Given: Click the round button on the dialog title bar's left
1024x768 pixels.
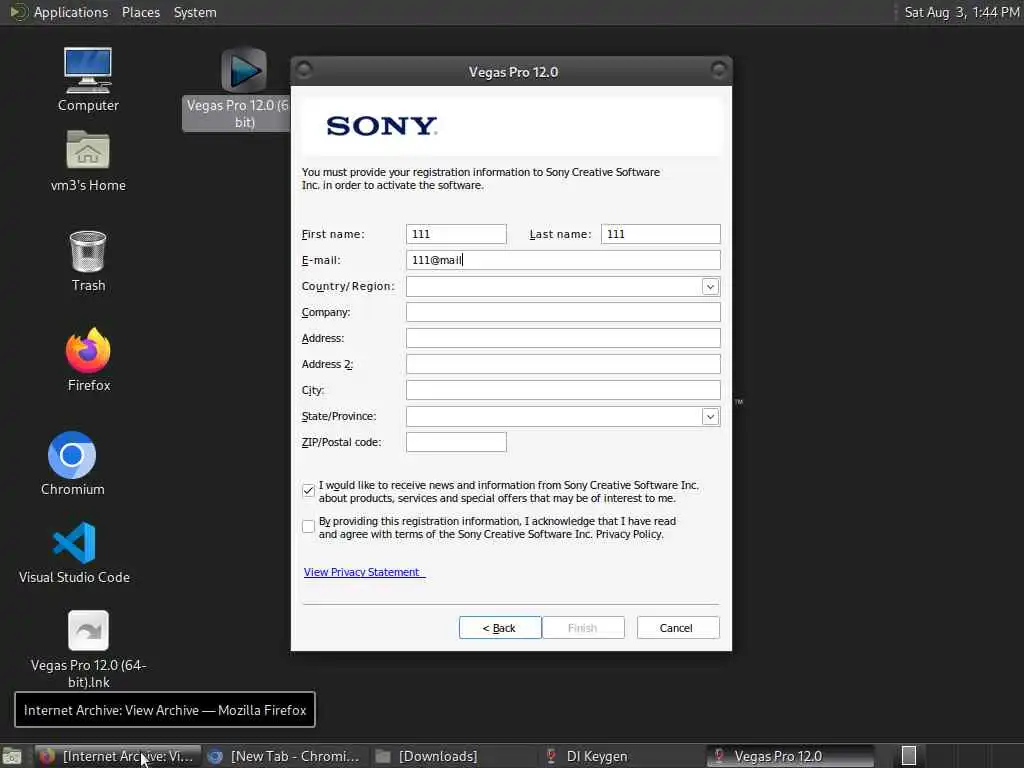Looking at the screenshot, I should 304,69.
